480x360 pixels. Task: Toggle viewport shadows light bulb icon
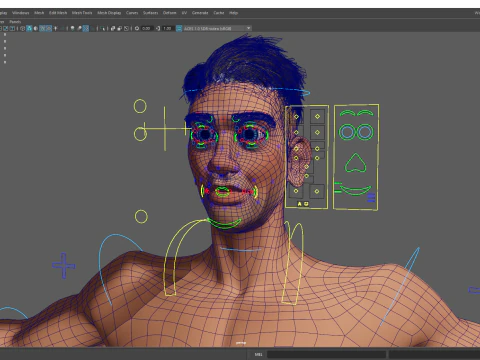[x=72, y=28]
